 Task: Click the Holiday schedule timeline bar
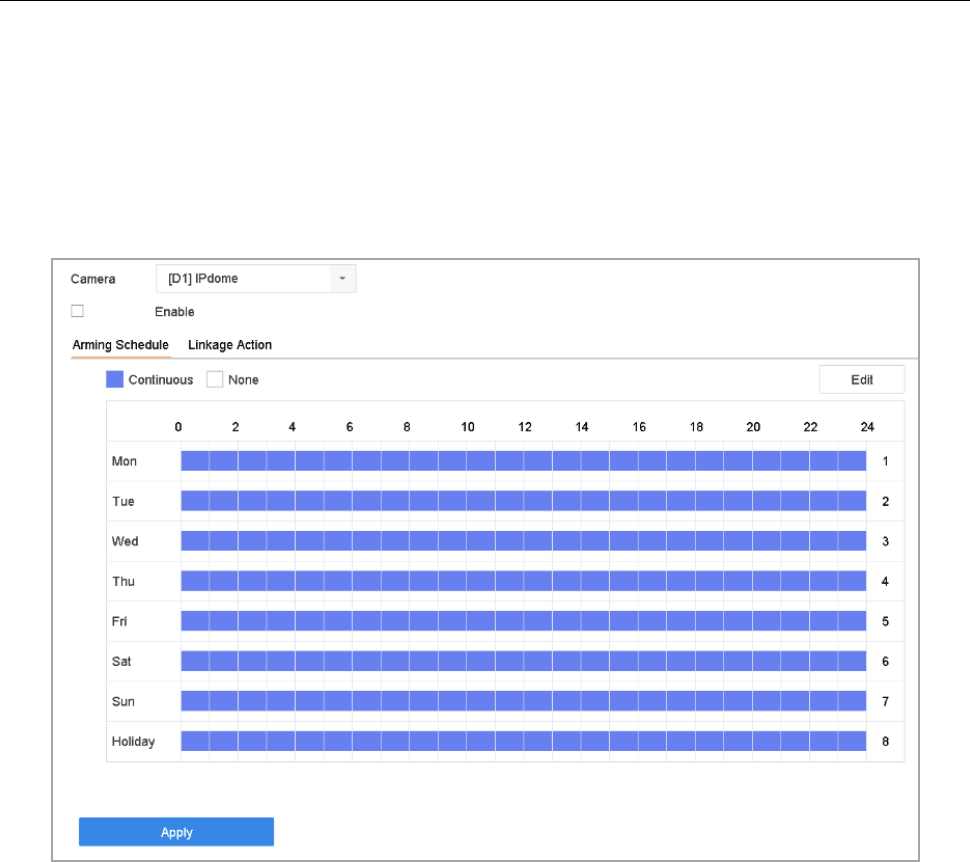tap(523, 741)
